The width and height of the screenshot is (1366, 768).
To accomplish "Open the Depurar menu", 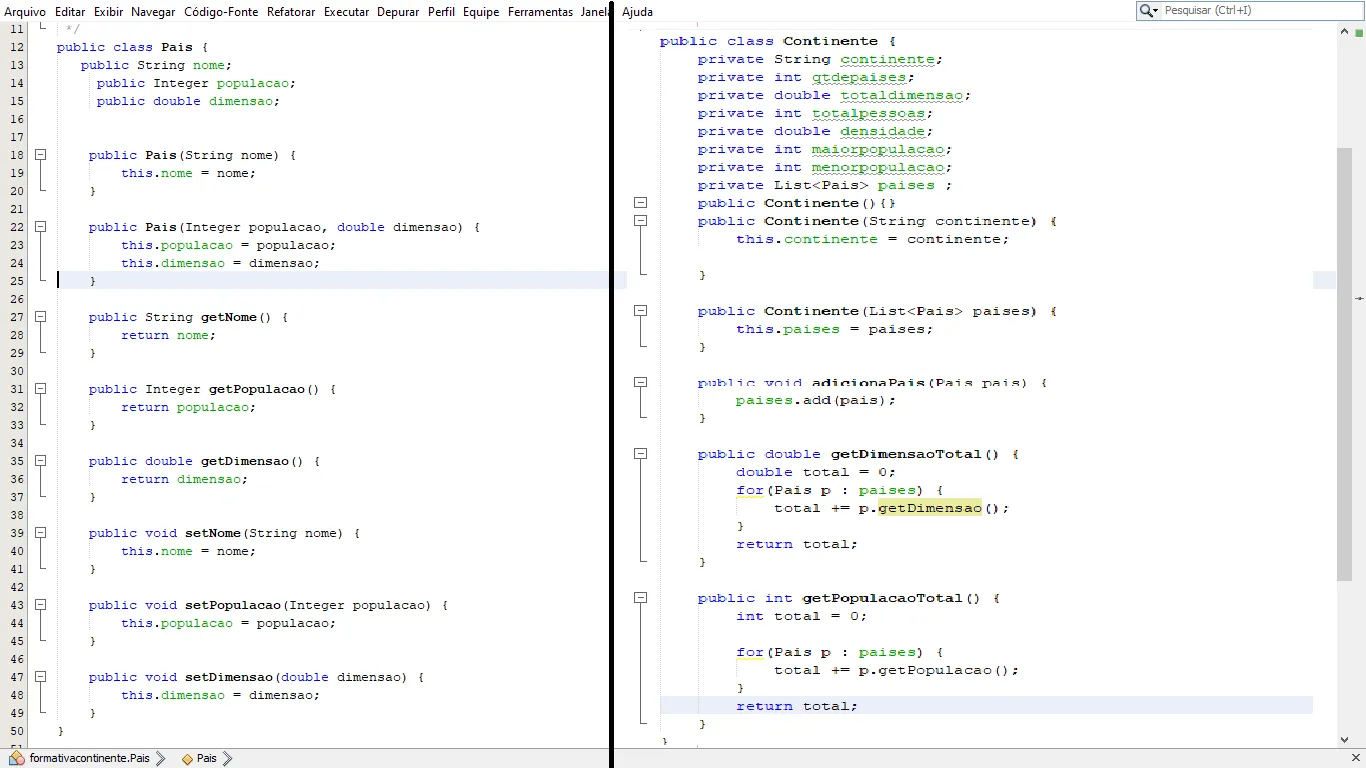I will [x=398, y=12].
